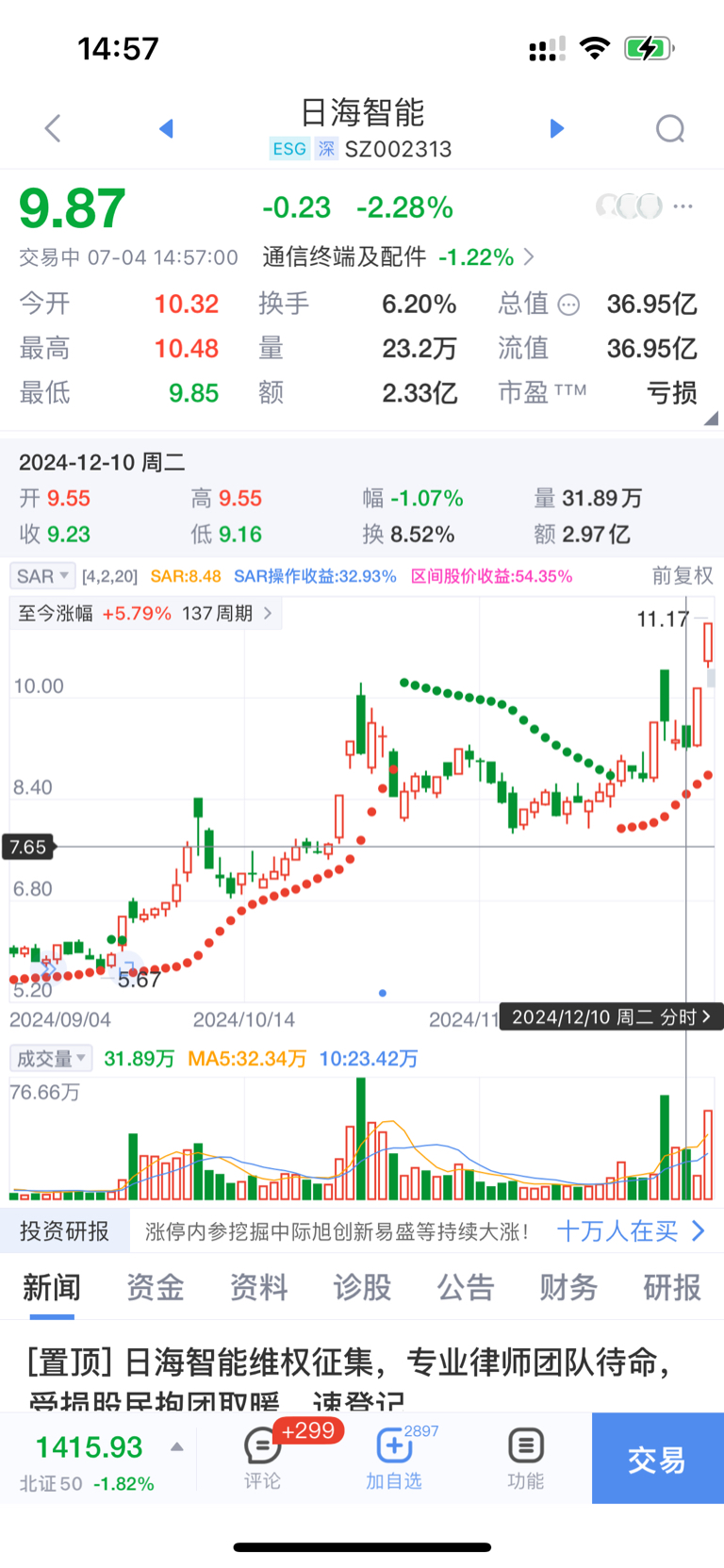
Task: Tap the 北证50 index value 1415.93
Action: point(89,1447)
